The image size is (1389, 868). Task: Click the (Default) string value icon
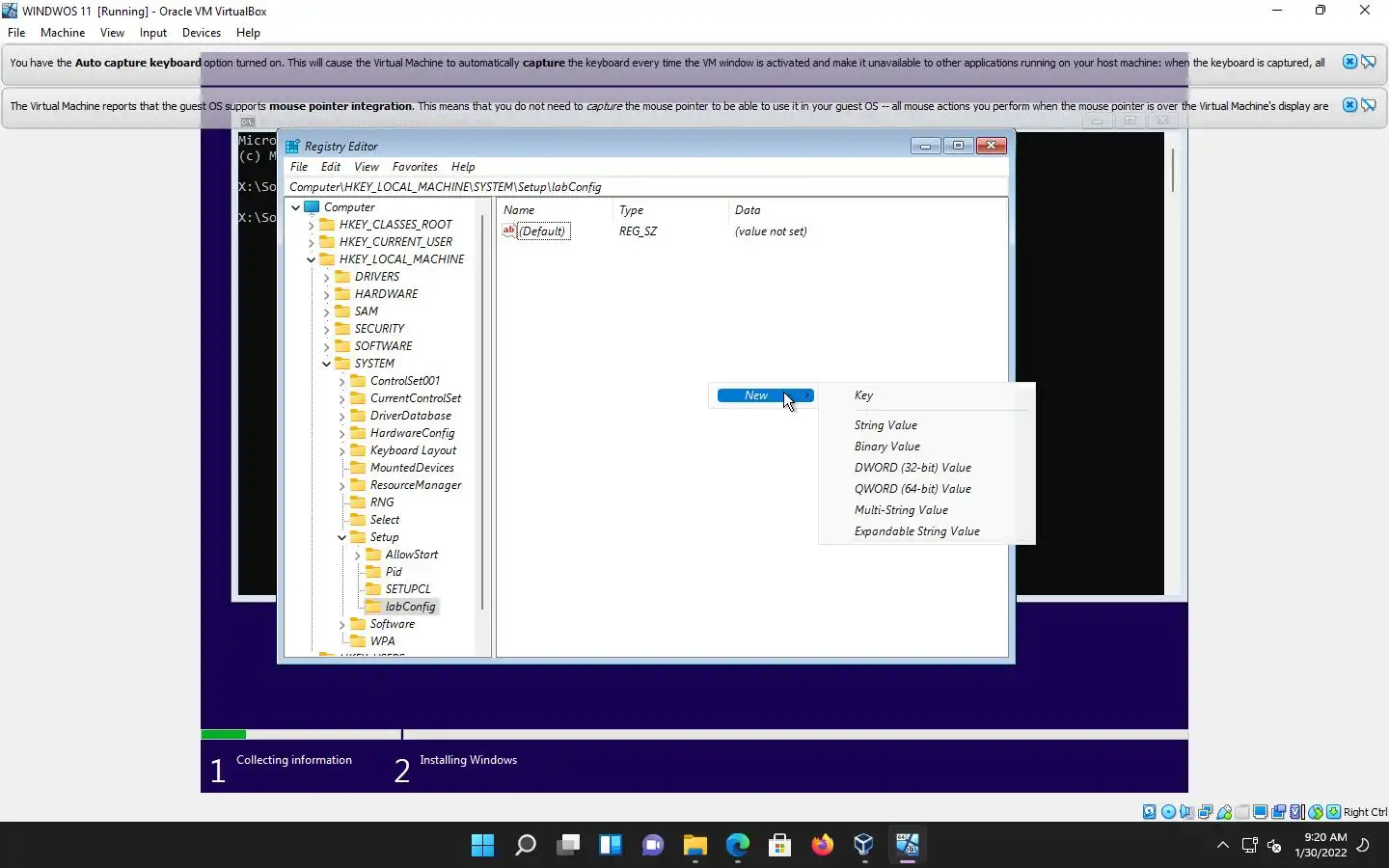509,231
